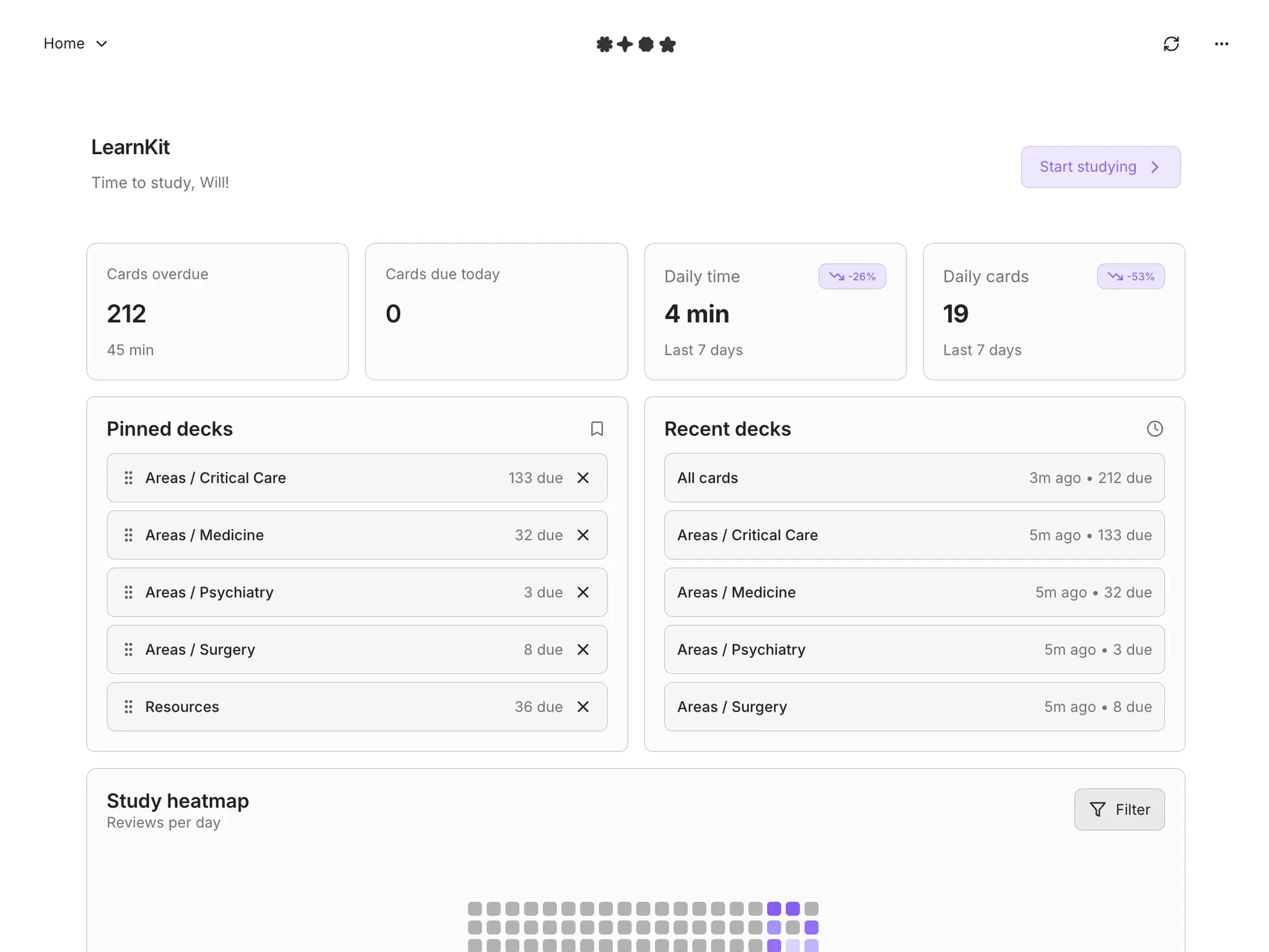Click drag handle of Areas / Psychiatry
Viewport: 1269px width, 952px height.
[128, 592]
